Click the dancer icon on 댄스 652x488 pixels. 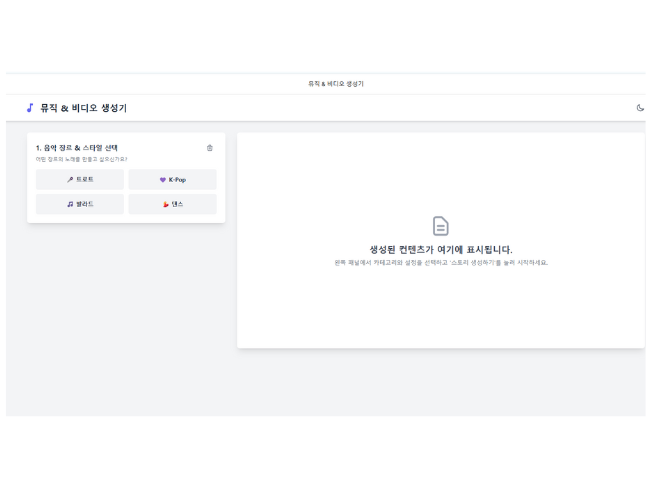click(166, 204)
